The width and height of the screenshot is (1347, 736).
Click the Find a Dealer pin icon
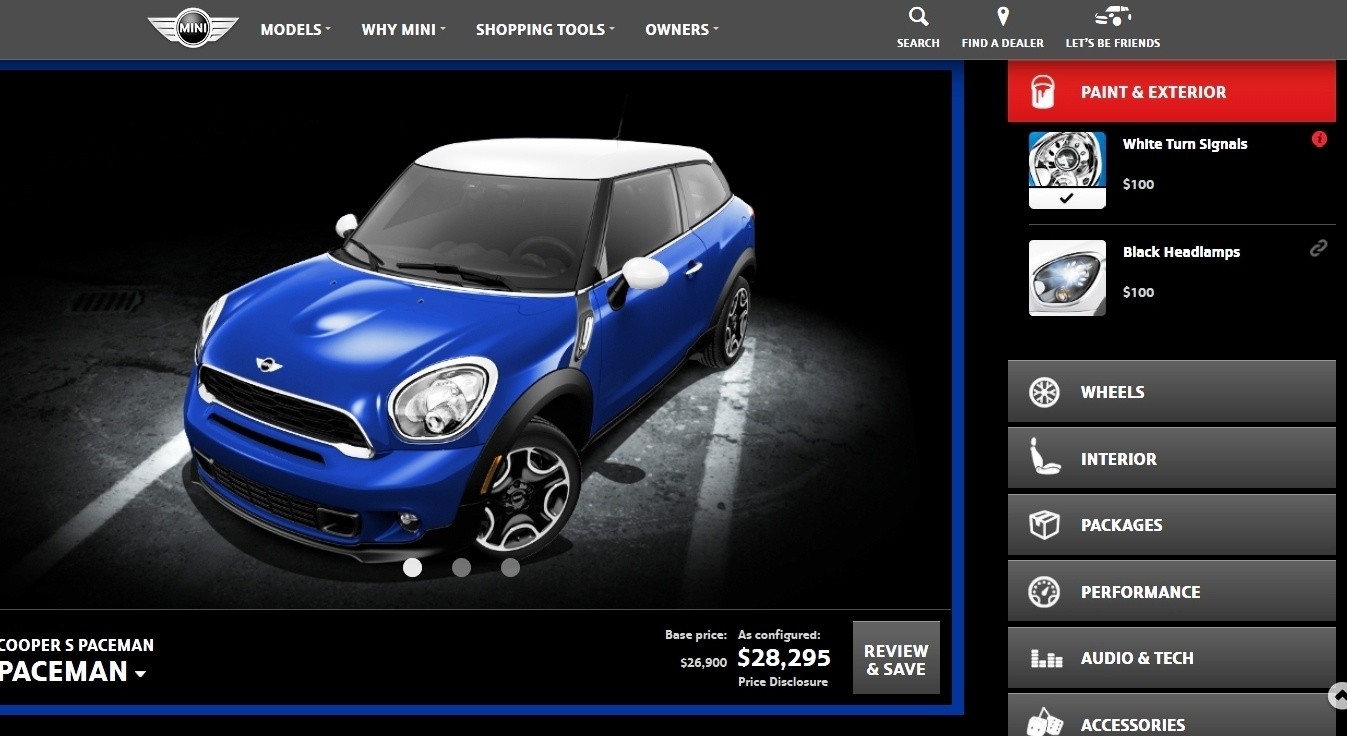click(1003, 16)
